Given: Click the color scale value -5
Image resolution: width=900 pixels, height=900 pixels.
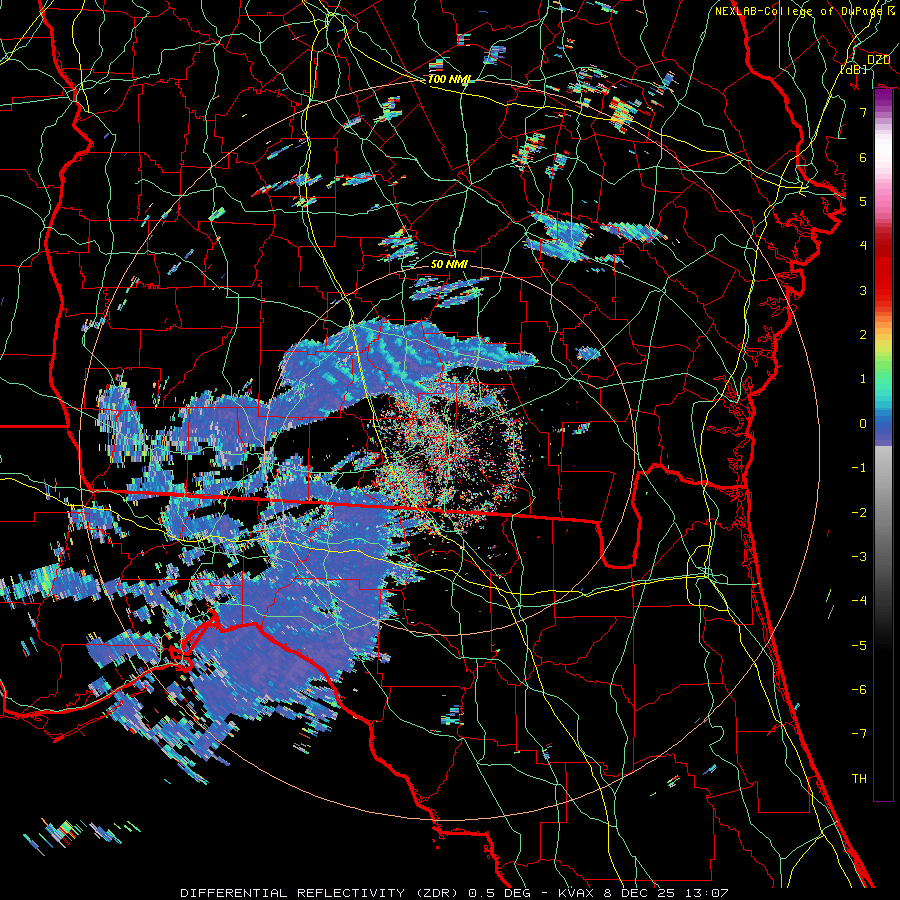Looking at the screenshot, I should click(x=859, y=646).
